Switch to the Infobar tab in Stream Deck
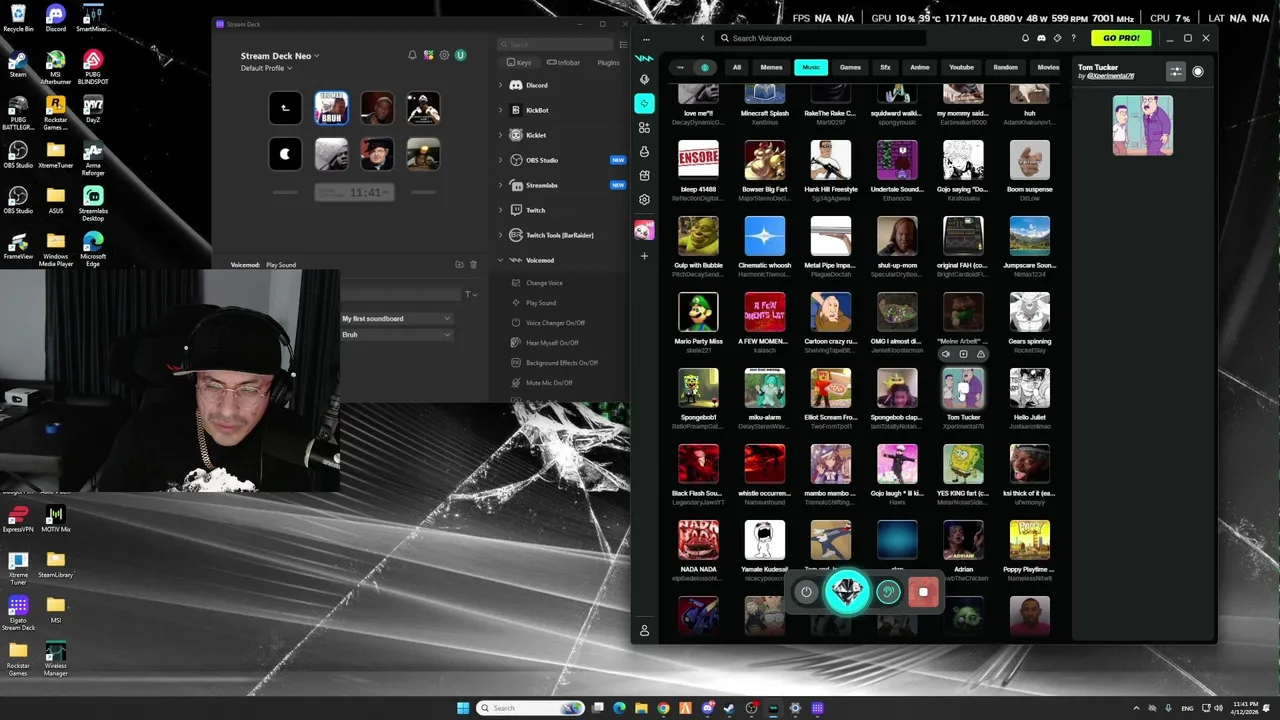Screen dimensions: 1280x720 [x=564, y=62]
